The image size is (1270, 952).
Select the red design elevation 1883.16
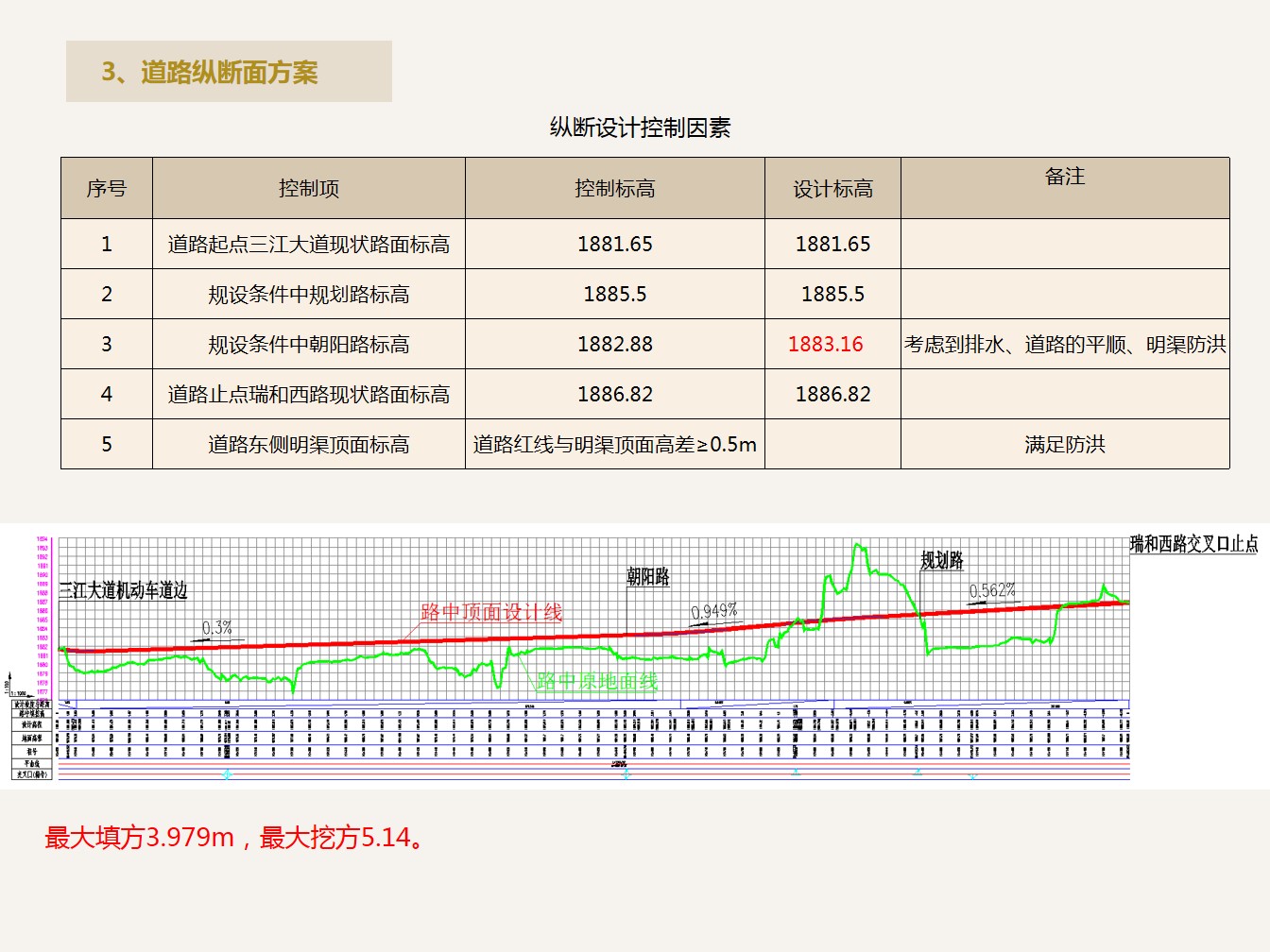pyautogui.click(x=825, y=345)
